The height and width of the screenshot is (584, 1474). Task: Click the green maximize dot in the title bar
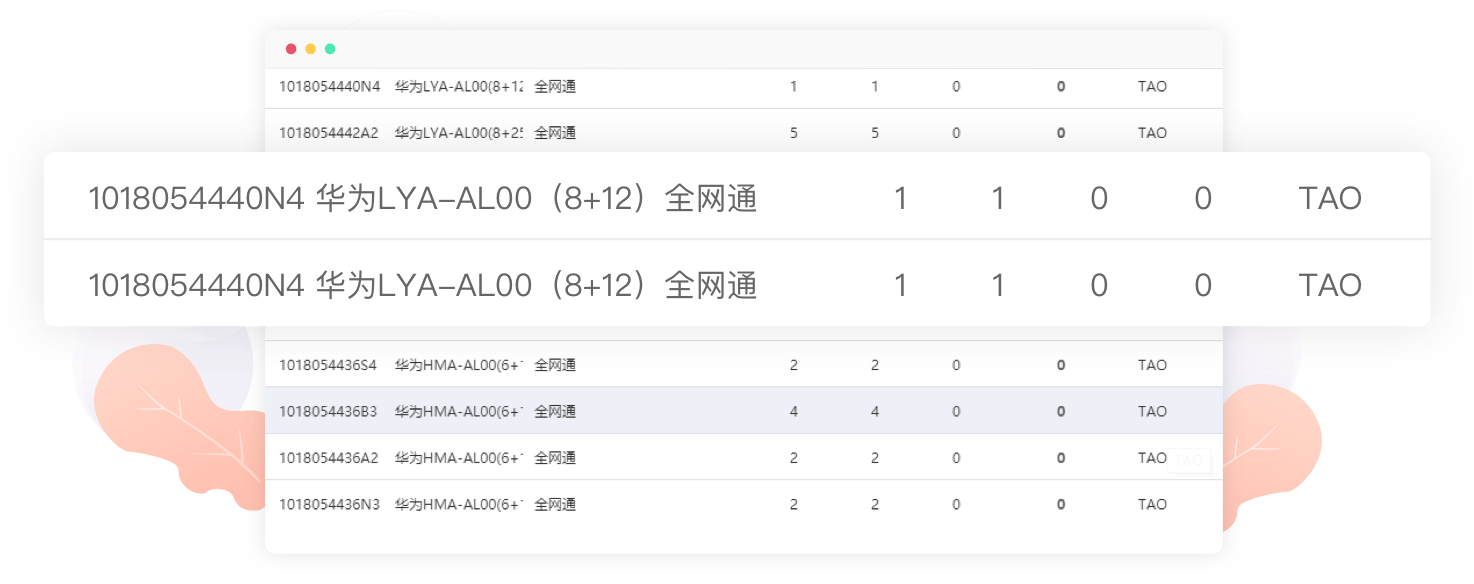tap(330, 49)
